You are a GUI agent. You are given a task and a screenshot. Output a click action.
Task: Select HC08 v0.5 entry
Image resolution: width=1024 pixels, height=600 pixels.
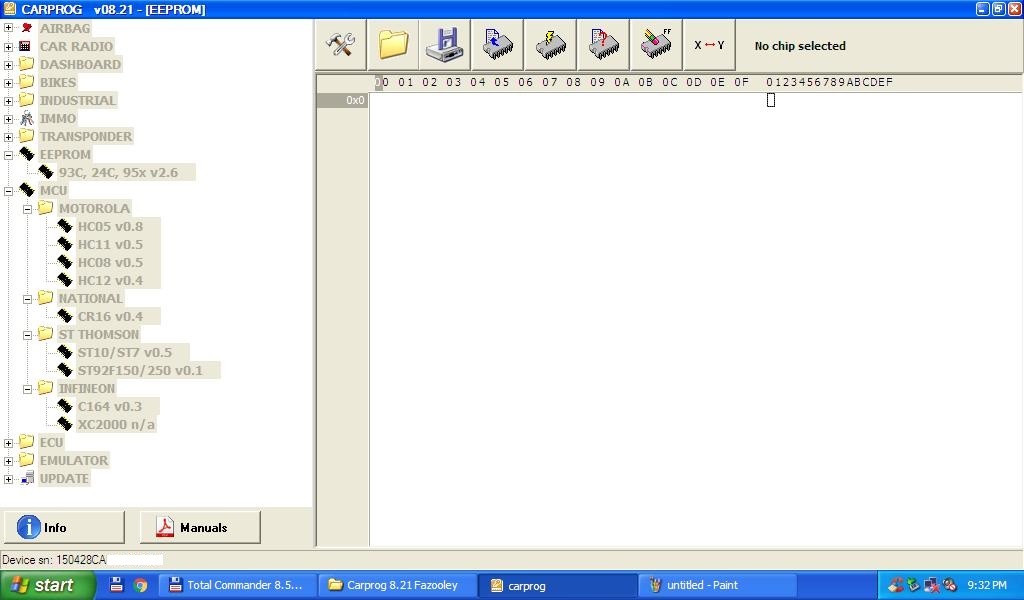(110, 262)
